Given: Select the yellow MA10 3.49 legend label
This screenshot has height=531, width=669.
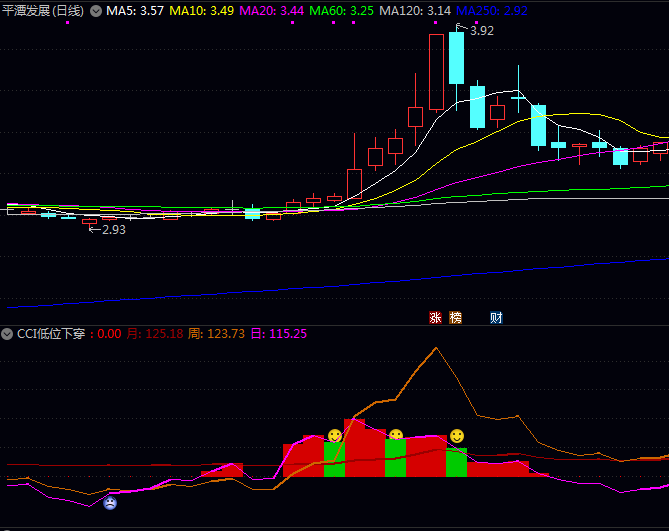Looking at the screenshot, I should pyautogui.click(x=202, y=11).
